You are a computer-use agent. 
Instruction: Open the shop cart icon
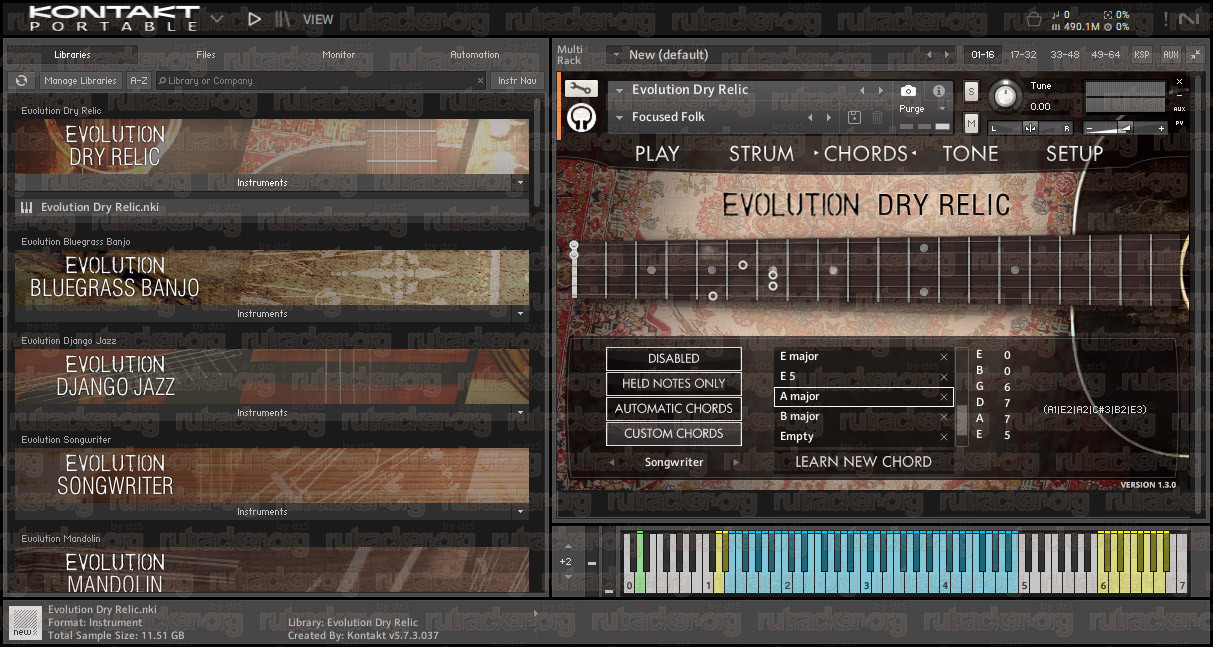(1034, 18)
